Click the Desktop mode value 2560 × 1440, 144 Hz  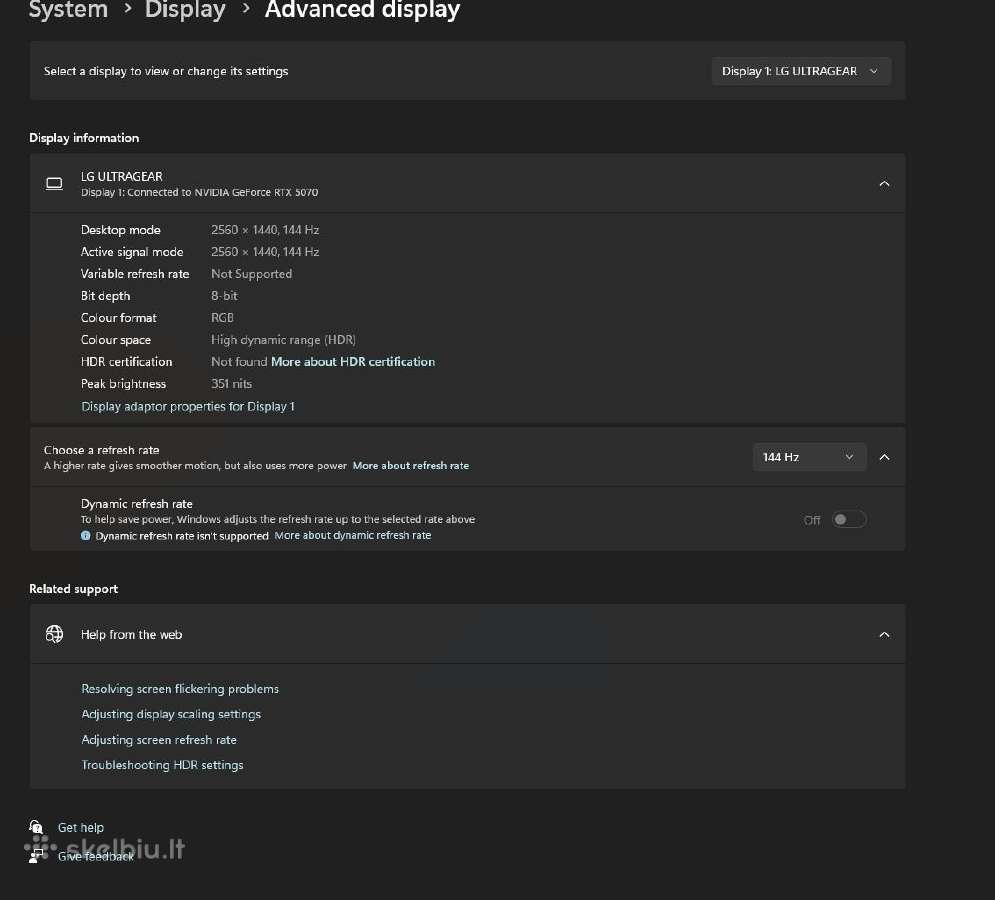(265, 230)
